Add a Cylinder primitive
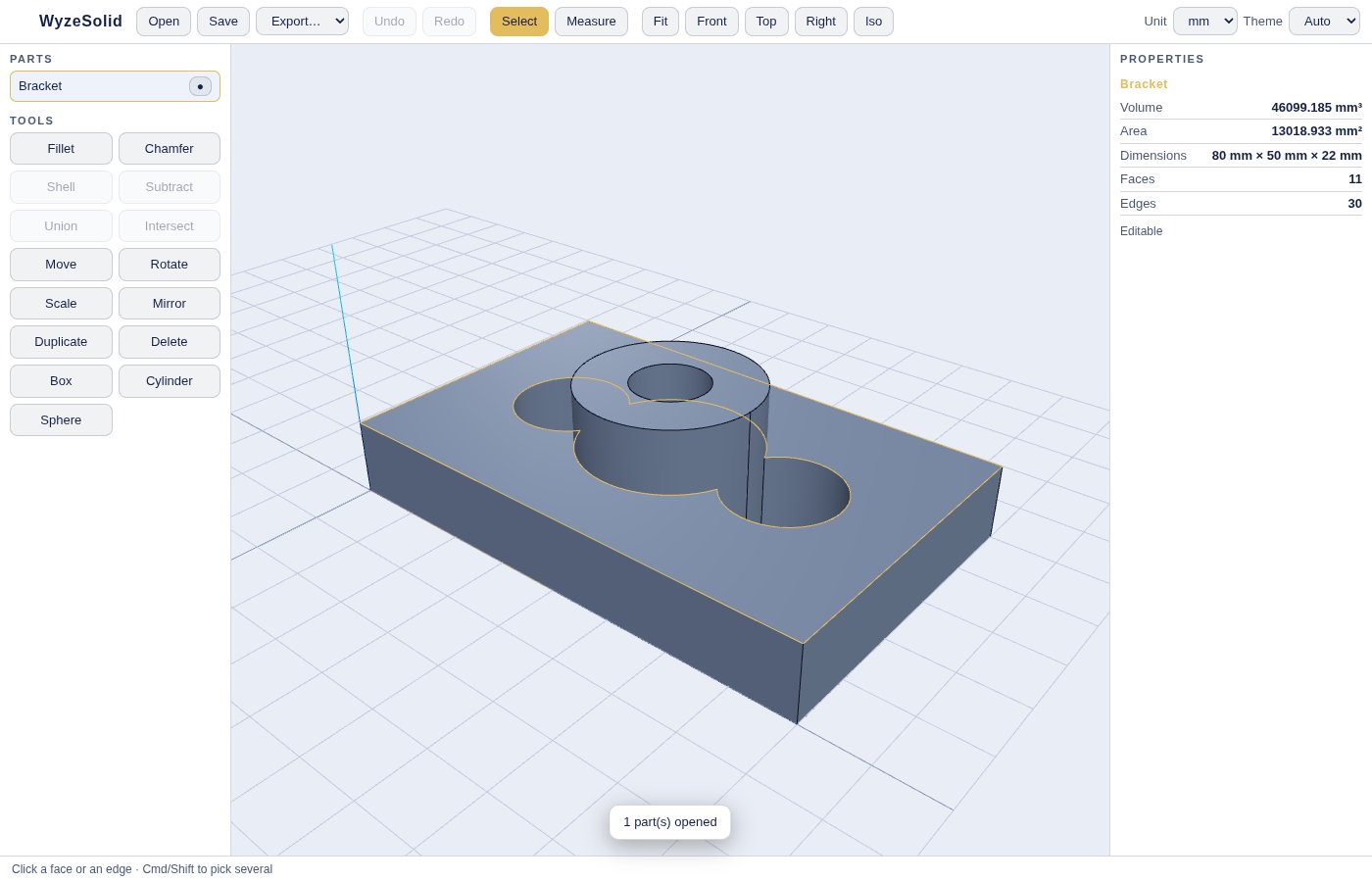Screen dimensions: 1372x882 pyautogui.click(x=170, y=381)
